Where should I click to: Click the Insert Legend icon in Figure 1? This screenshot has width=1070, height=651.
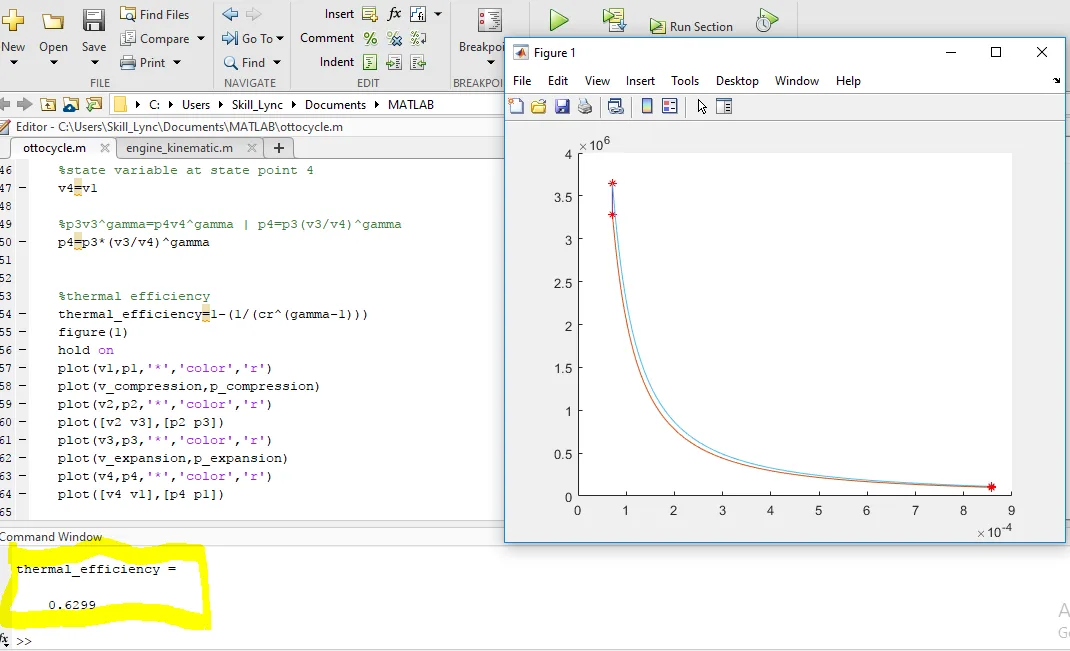point(670,106)
